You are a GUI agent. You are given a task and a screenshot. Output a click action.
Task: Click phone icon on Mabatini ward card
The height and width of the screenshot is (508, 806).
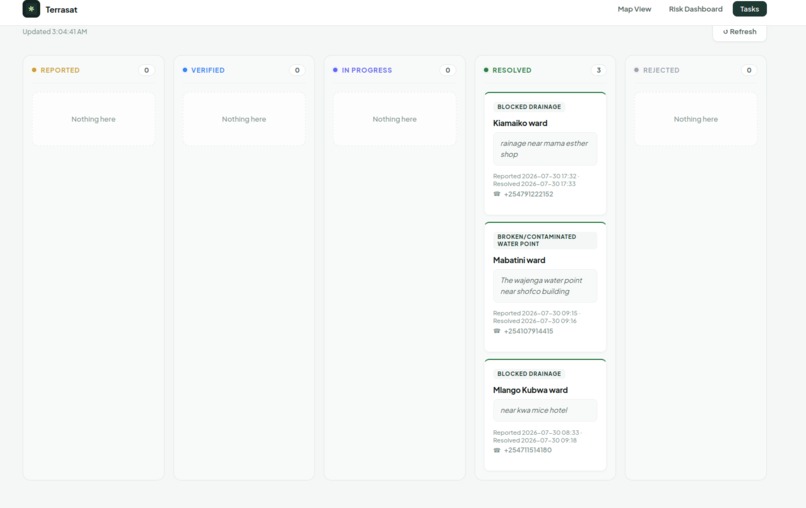(497, 331)
